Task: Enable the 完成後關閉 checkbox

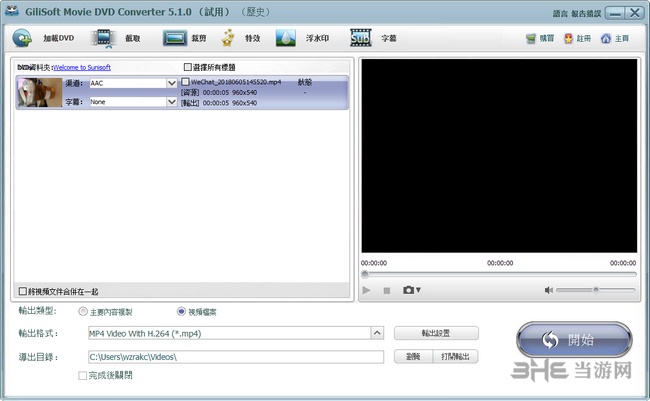Action: pos(82,375)
